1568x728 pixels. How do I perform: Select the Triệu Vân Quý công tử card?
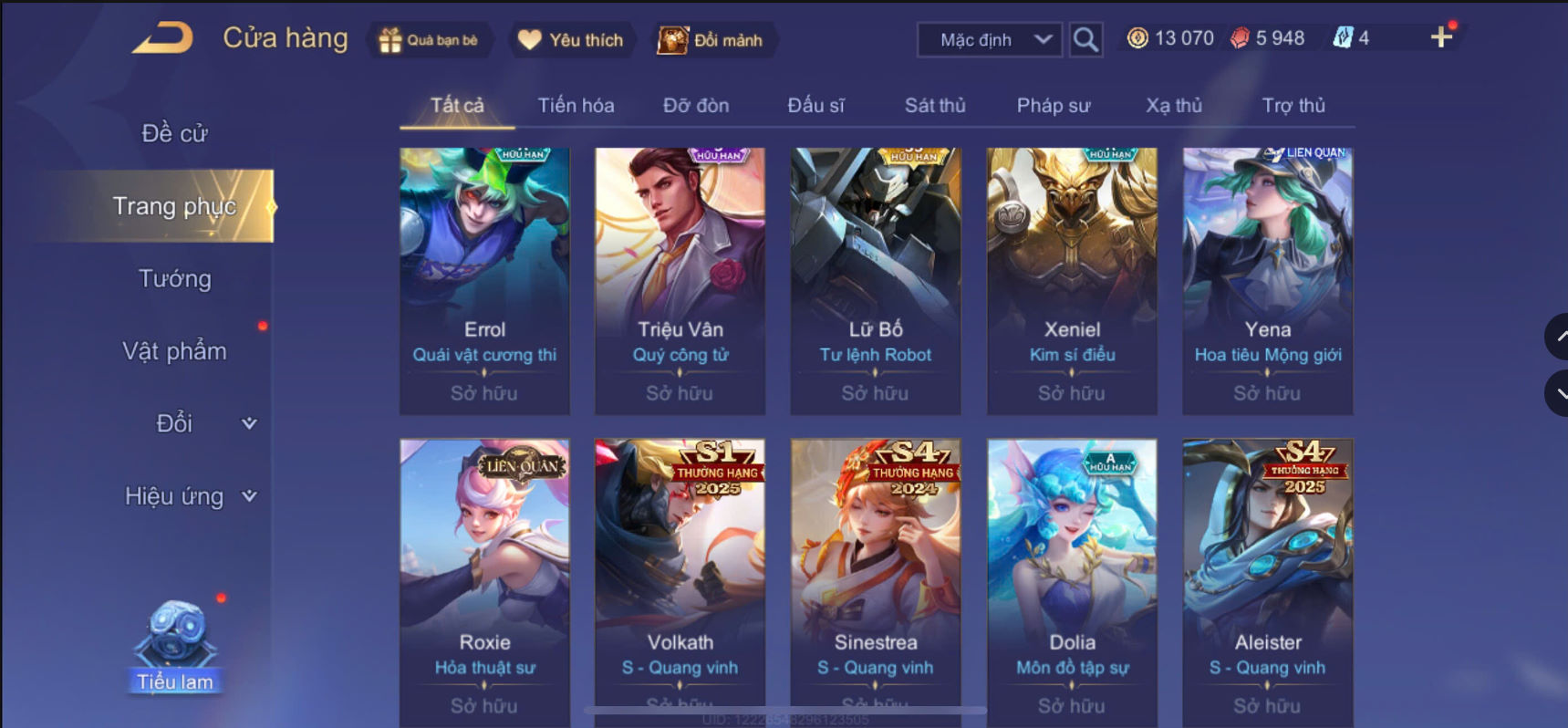(x=680, y=281)
